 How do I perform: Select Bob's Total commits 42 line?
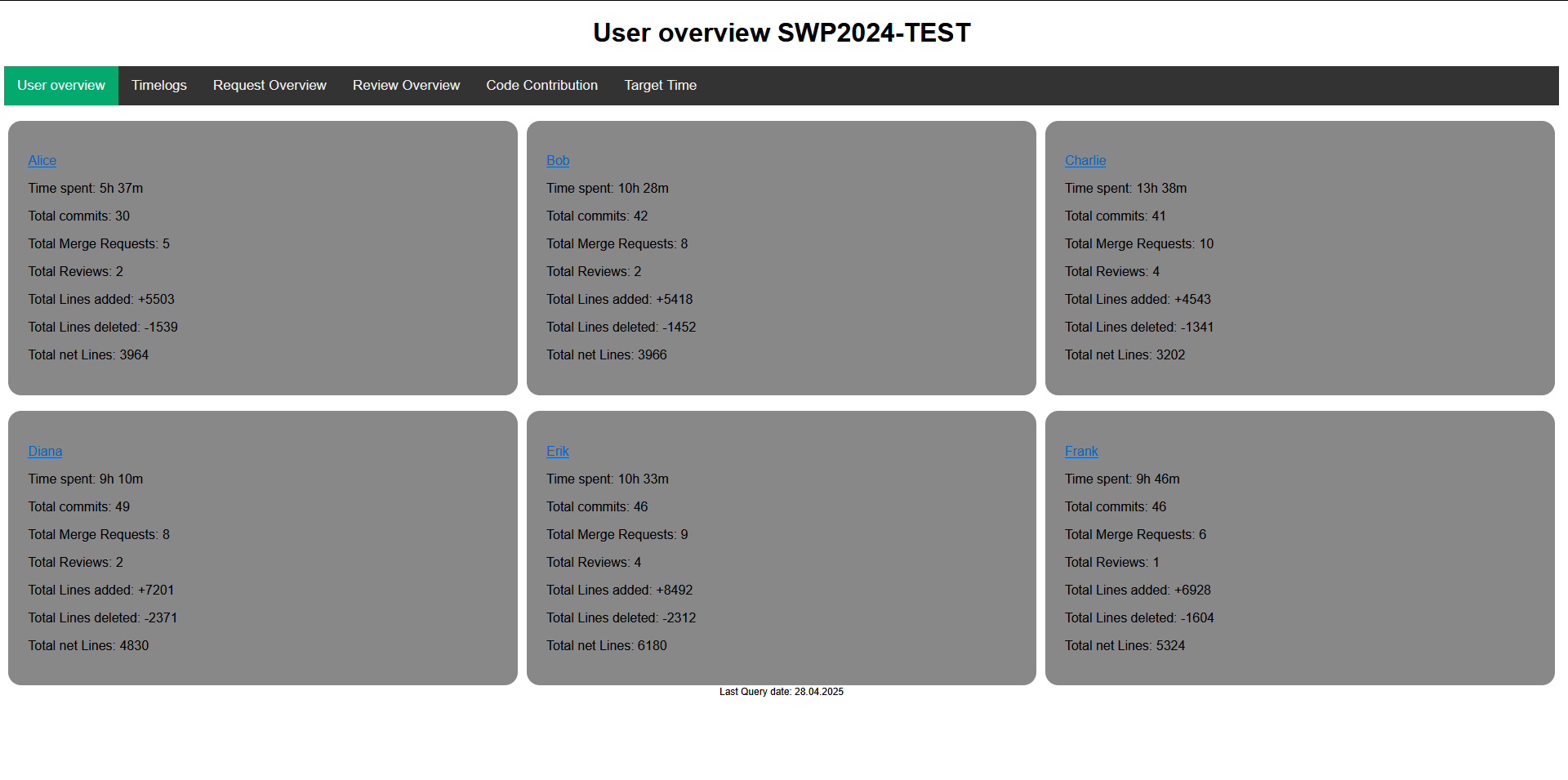[x=597, y=216]
